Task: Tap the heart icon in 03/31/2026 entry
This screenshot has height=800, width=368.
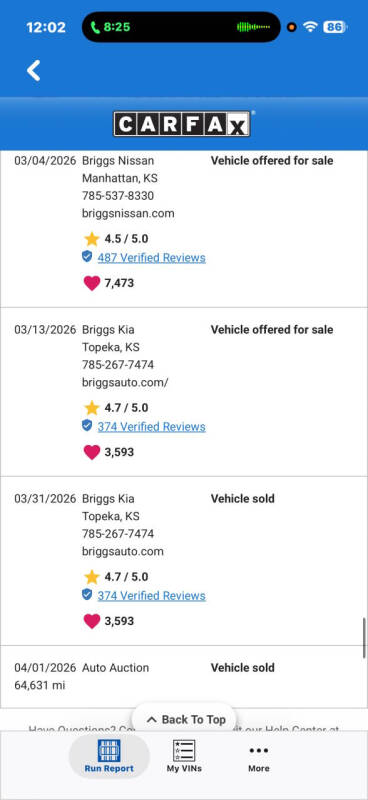Action: [92, 621]
